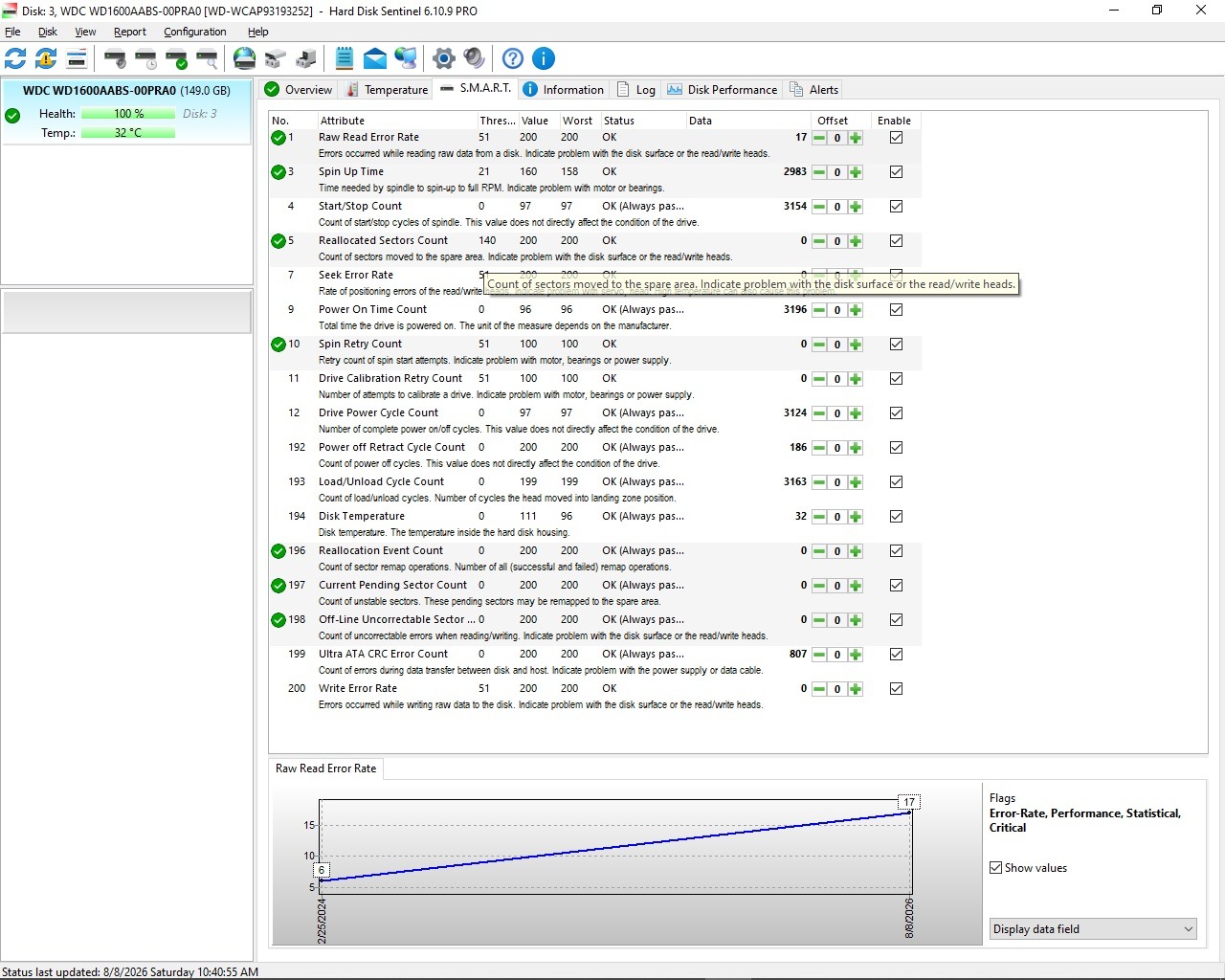Click the green Temp 32 °C bar
The image size is (1225, 980).
[x=128, y=133]
